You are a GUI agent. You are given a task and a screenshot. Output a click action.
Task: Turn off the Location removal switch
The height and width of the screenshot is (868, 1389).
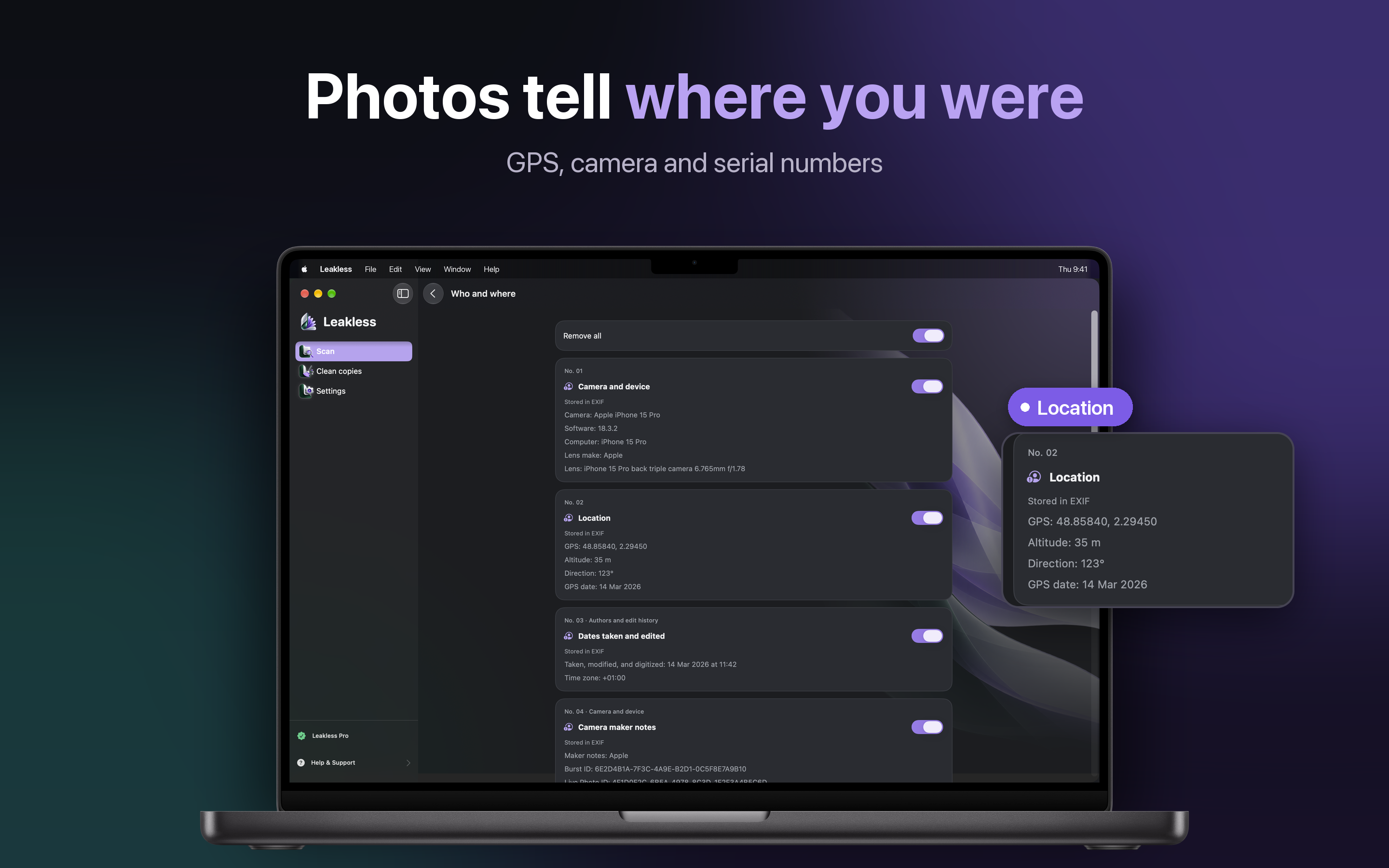click(x=927, y=518)
